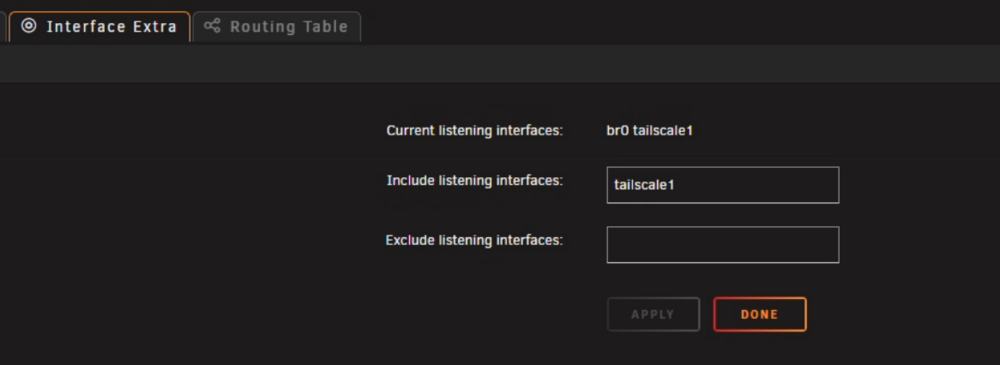
Task: Switch to the Routing Table tab
Action: coord(277,27)
